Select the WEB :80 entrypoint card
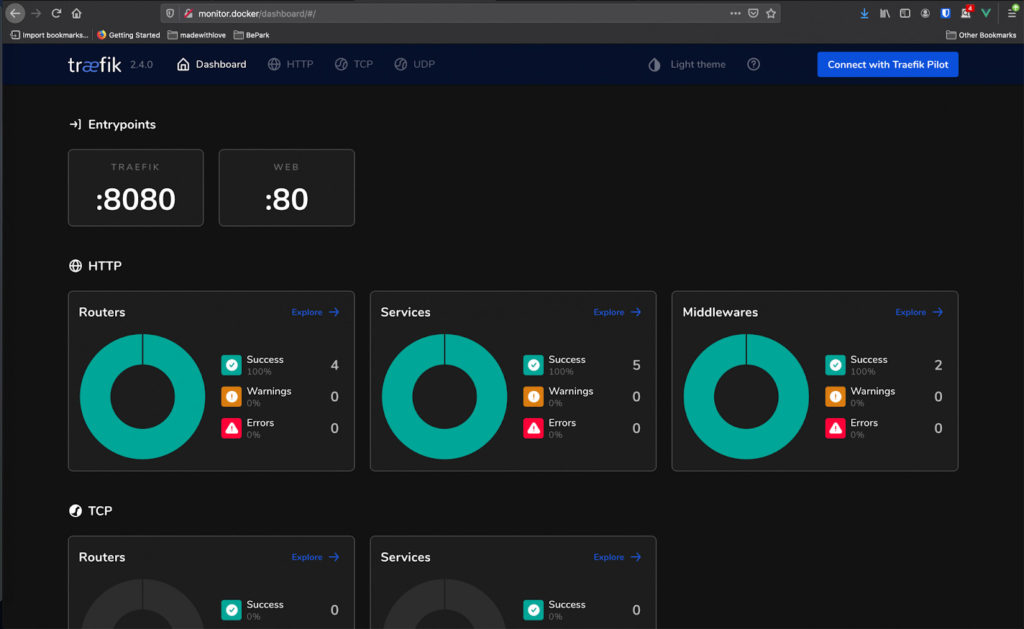The height and width of the screenshot is (629, 1024). click(x=287, y=187)
